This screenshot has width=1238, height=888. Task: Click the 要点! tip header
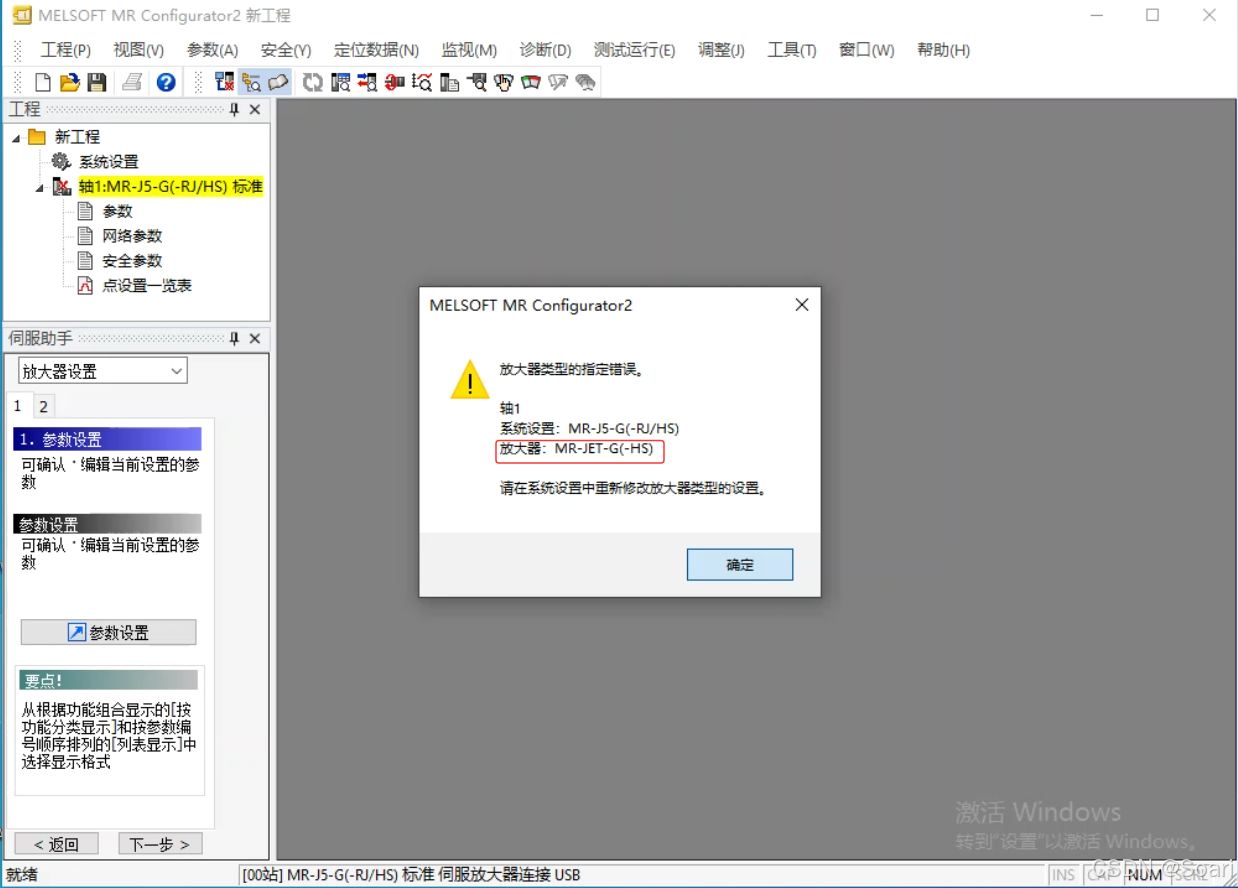[108, 681]
